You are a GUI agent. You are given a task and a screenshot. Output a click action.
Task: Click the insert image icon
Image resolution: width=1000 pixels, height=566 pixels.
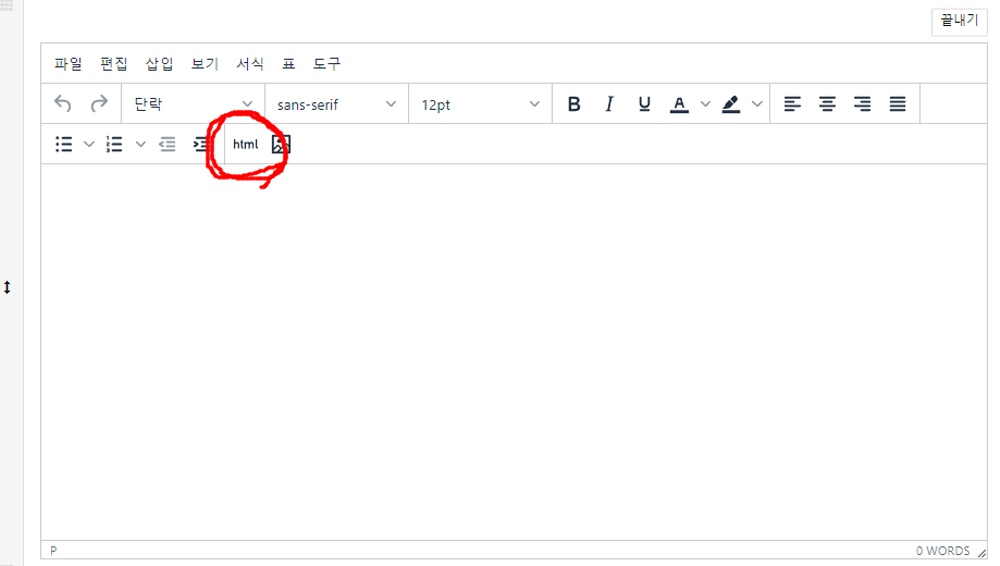click(x=281, y=144)
